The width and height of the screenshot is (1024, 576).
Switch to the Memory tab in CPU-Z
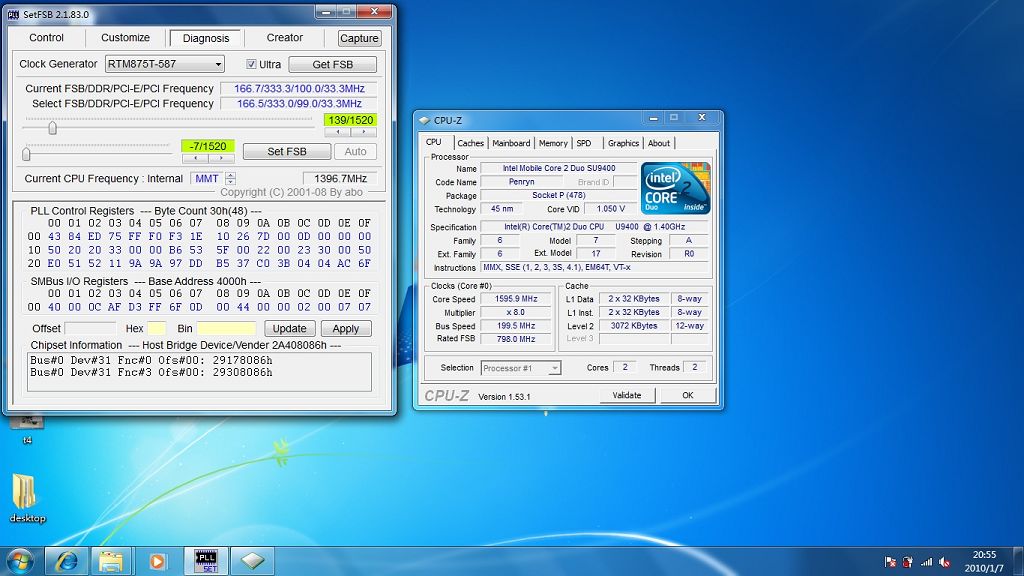553,143
